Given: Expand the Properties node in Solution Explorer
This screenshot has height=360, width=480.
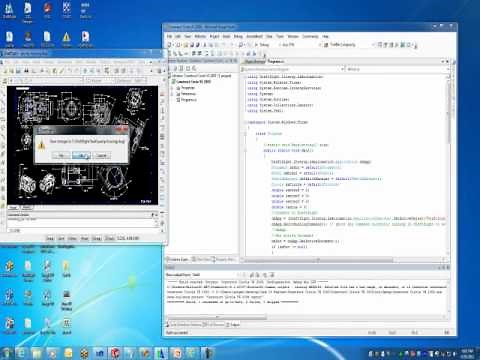Looking at the screenshot, I should [173, 88].
